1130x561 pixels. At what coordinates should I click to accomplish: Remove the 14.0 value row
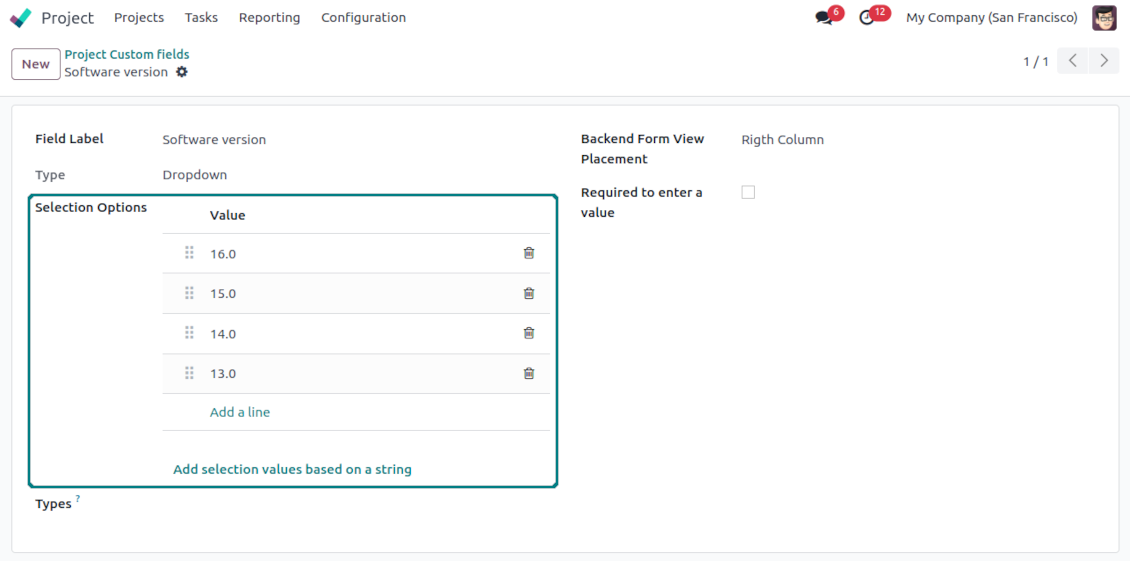coord(529,333)
